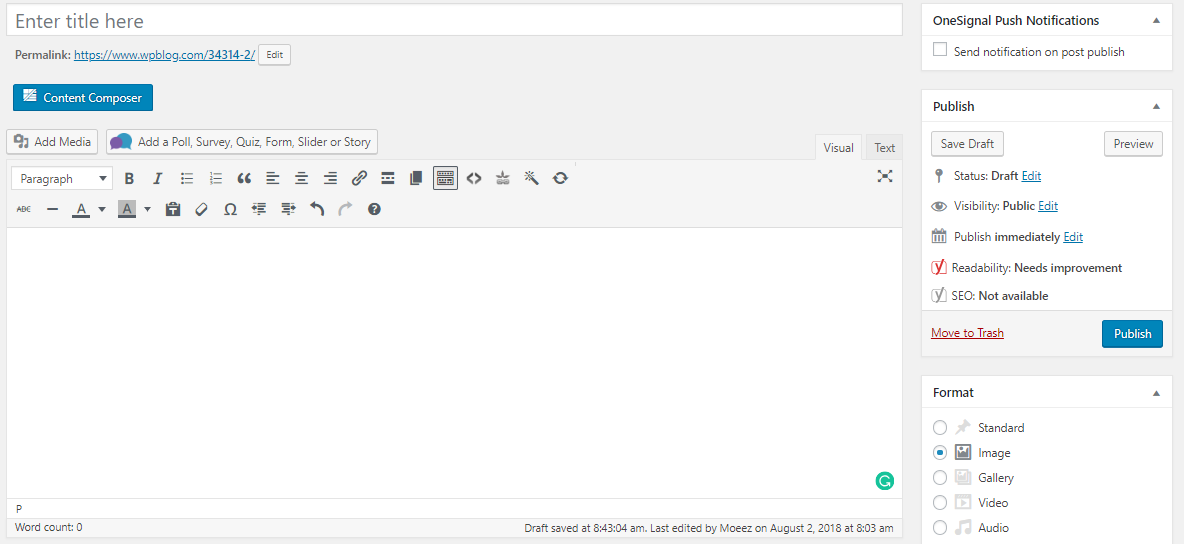Switch to the Text editor tab
The width and height of the screenshot is (1184, 544).
pyautogui.click(x=884, y=148)
